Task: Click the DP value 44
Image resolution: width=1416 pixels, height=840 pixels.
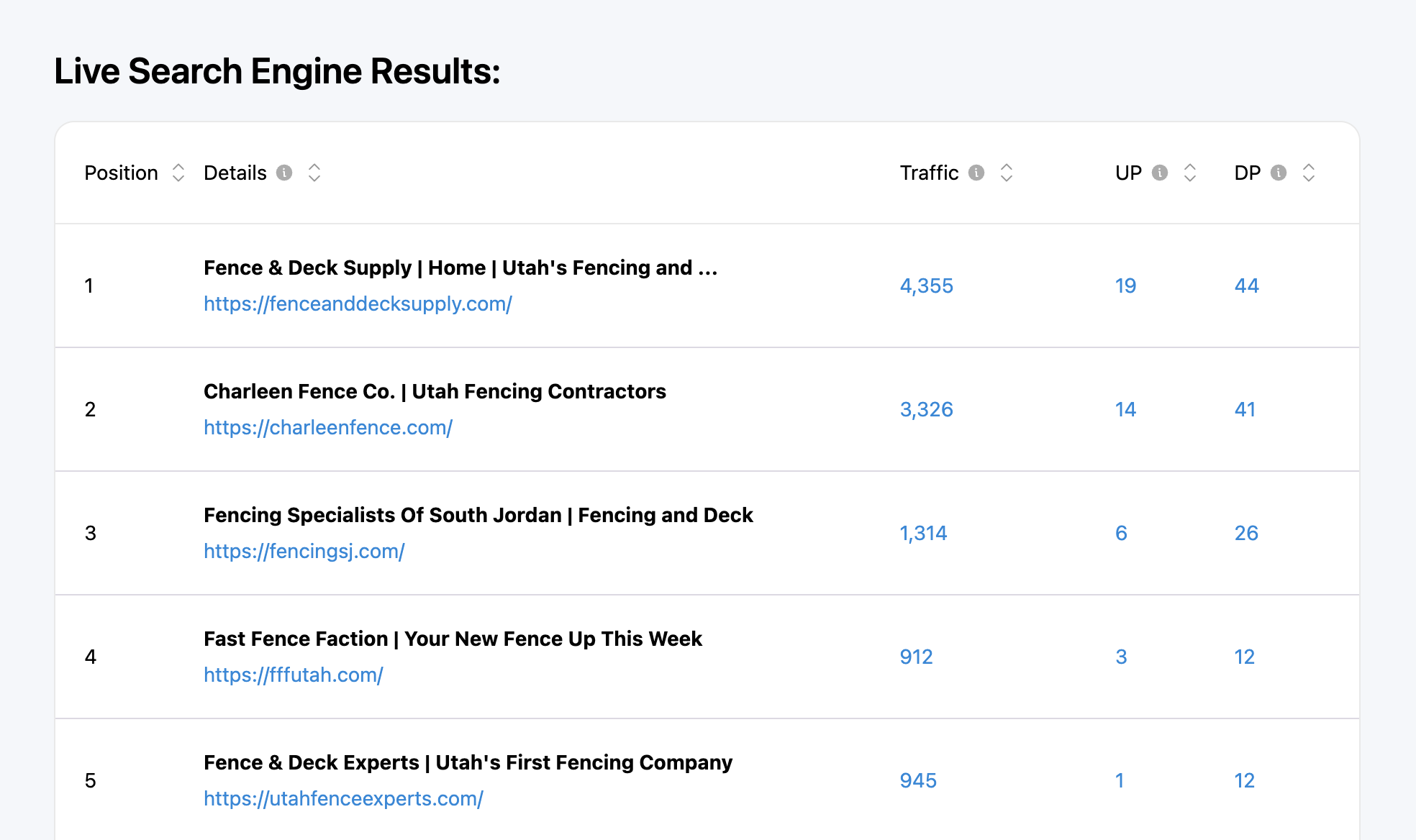Action: [x=1246, y=286]
